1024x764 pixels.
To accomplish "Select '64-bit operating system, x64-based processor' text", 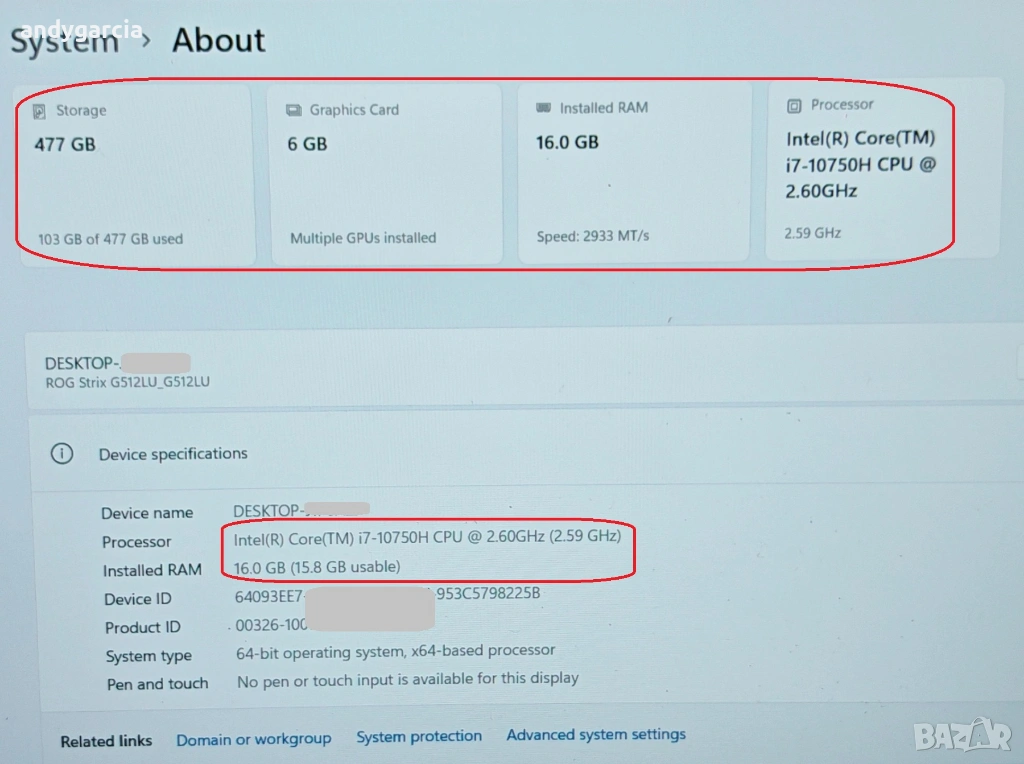I will (x=396, y=651).
